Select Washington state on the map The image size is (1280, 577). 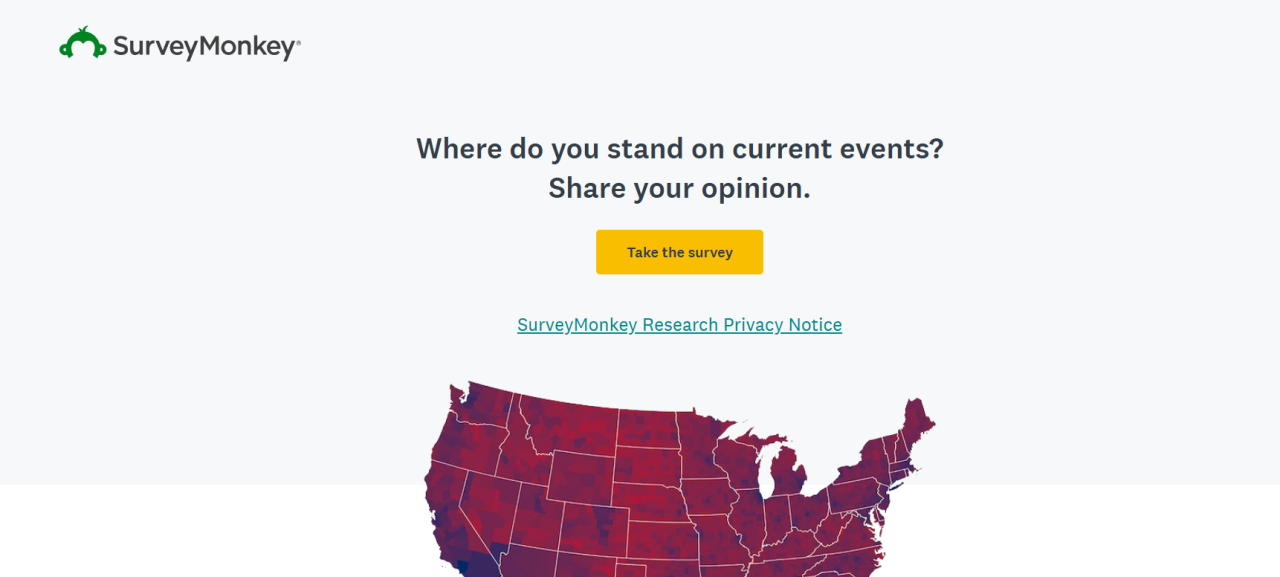click(480, 405)
